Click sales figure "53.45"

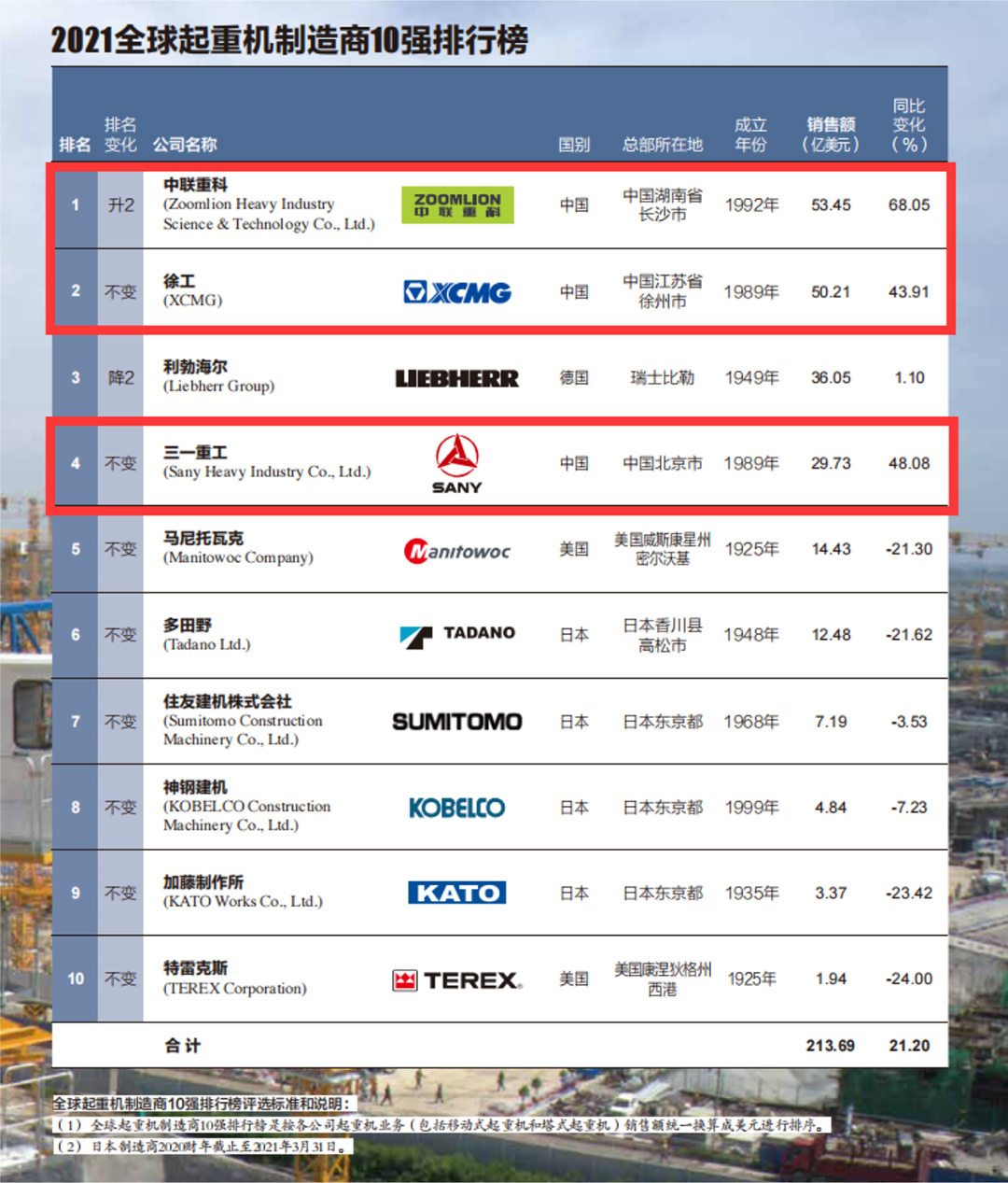pyautogui.click(x=831, y=205)
